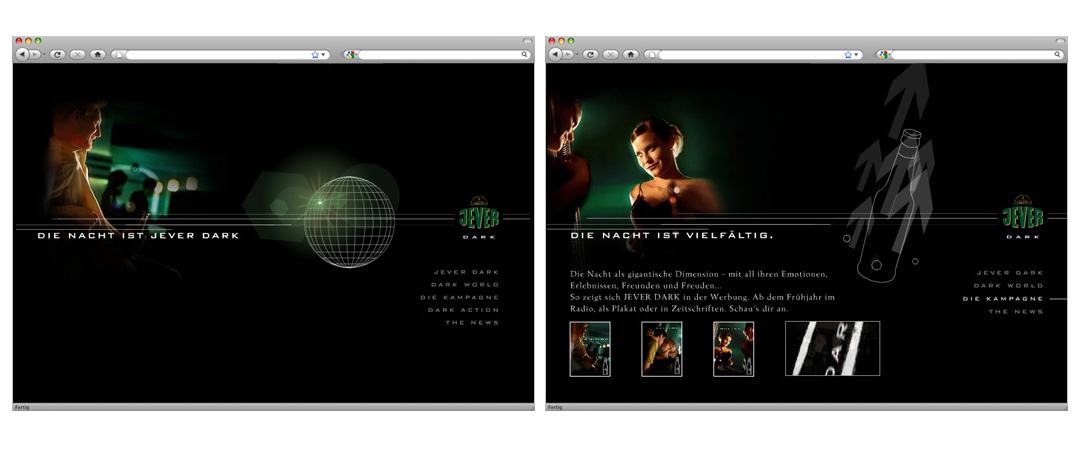Open THE NEWS menu item in left window
The height and width of the screenshot is (468, 1080).
click(x=472, y=323)
